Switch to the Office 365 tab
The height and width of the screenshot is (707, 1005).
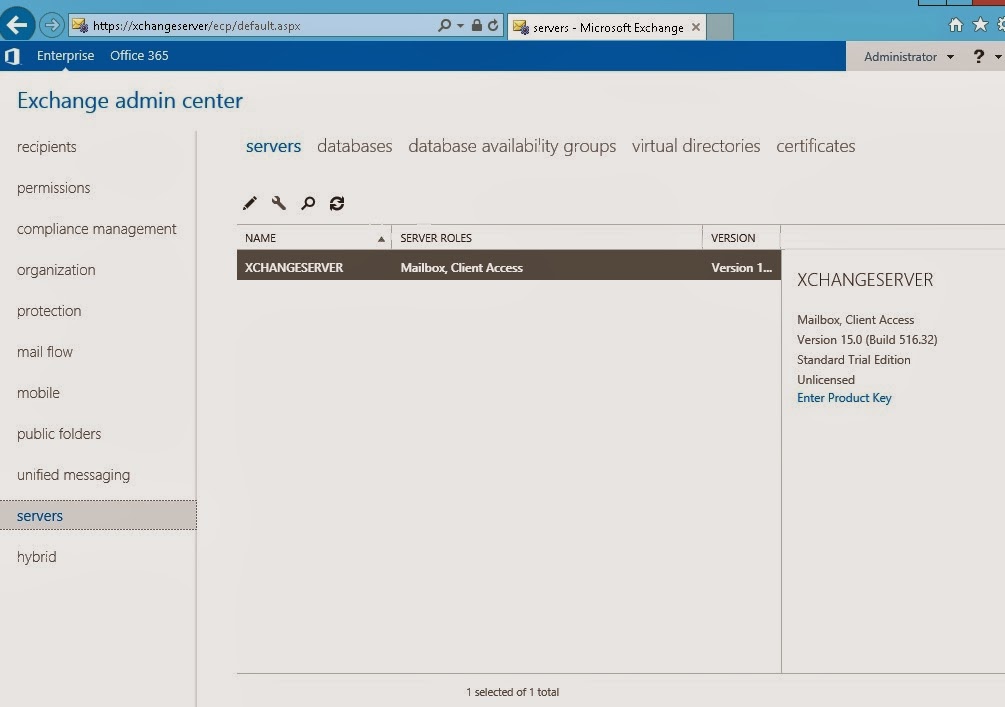[139, 56]
